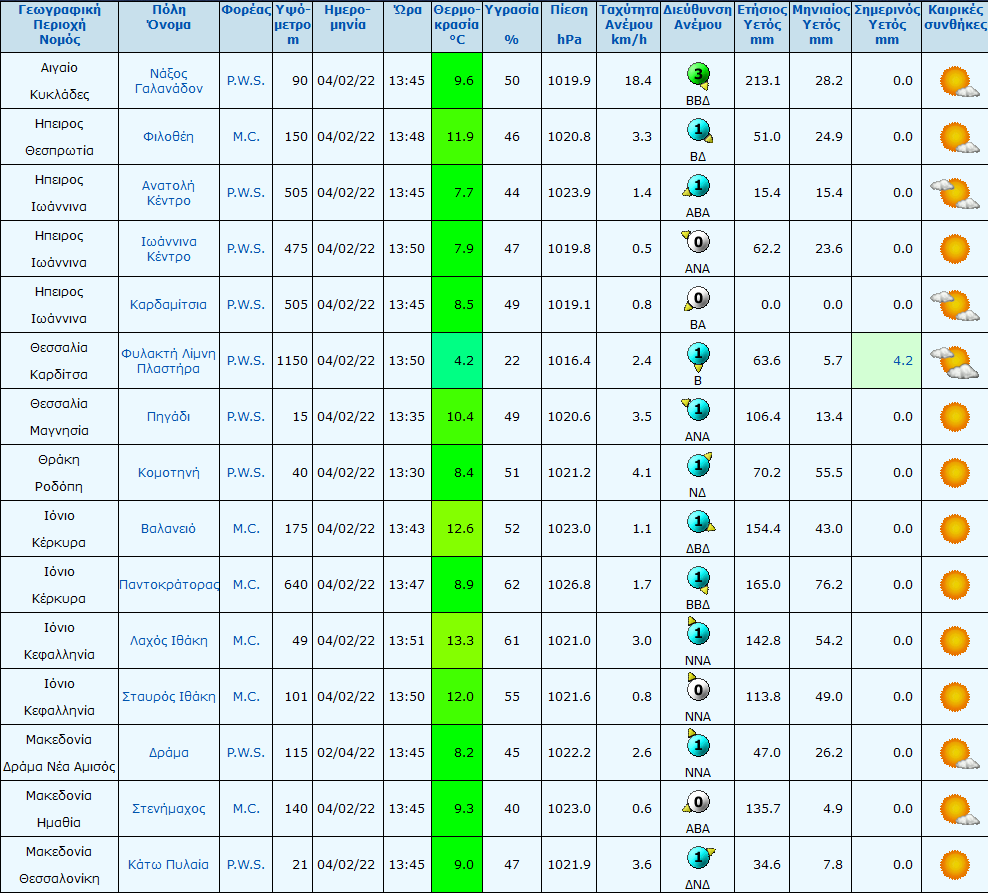Click the 12.6 temperature cell for Βαλανειό
This screenshot has height=893, width=988.
point(457,529)
